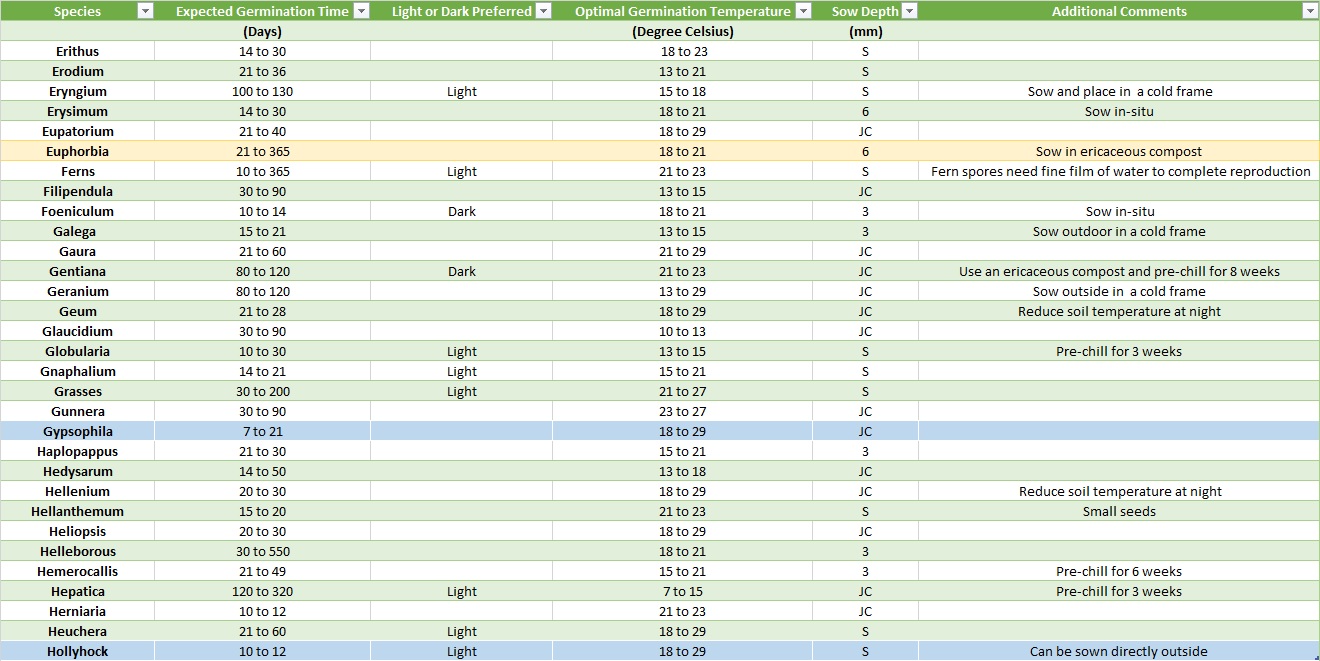Select the Heliopsis species cell
Screen dimensions: 1320x661
coord(77,531)
